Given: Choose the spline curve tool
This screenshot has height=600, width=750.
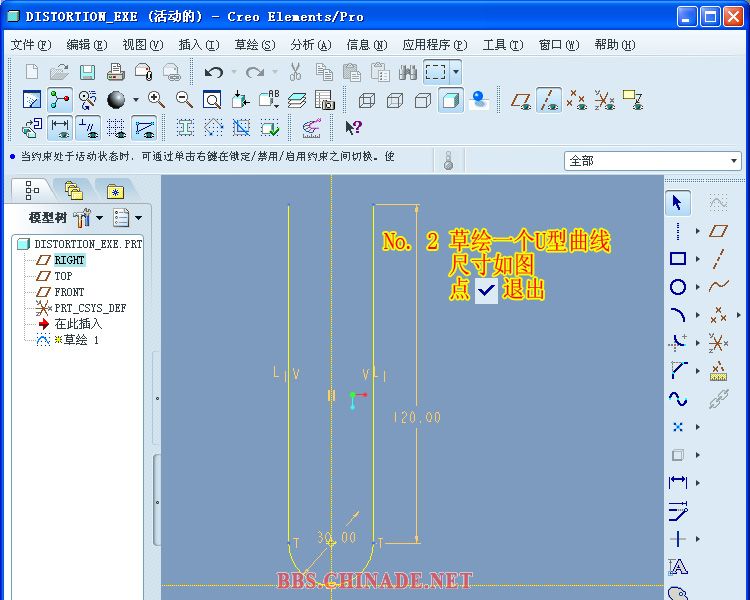Looking at the screenshot, I should coord(678,398).
